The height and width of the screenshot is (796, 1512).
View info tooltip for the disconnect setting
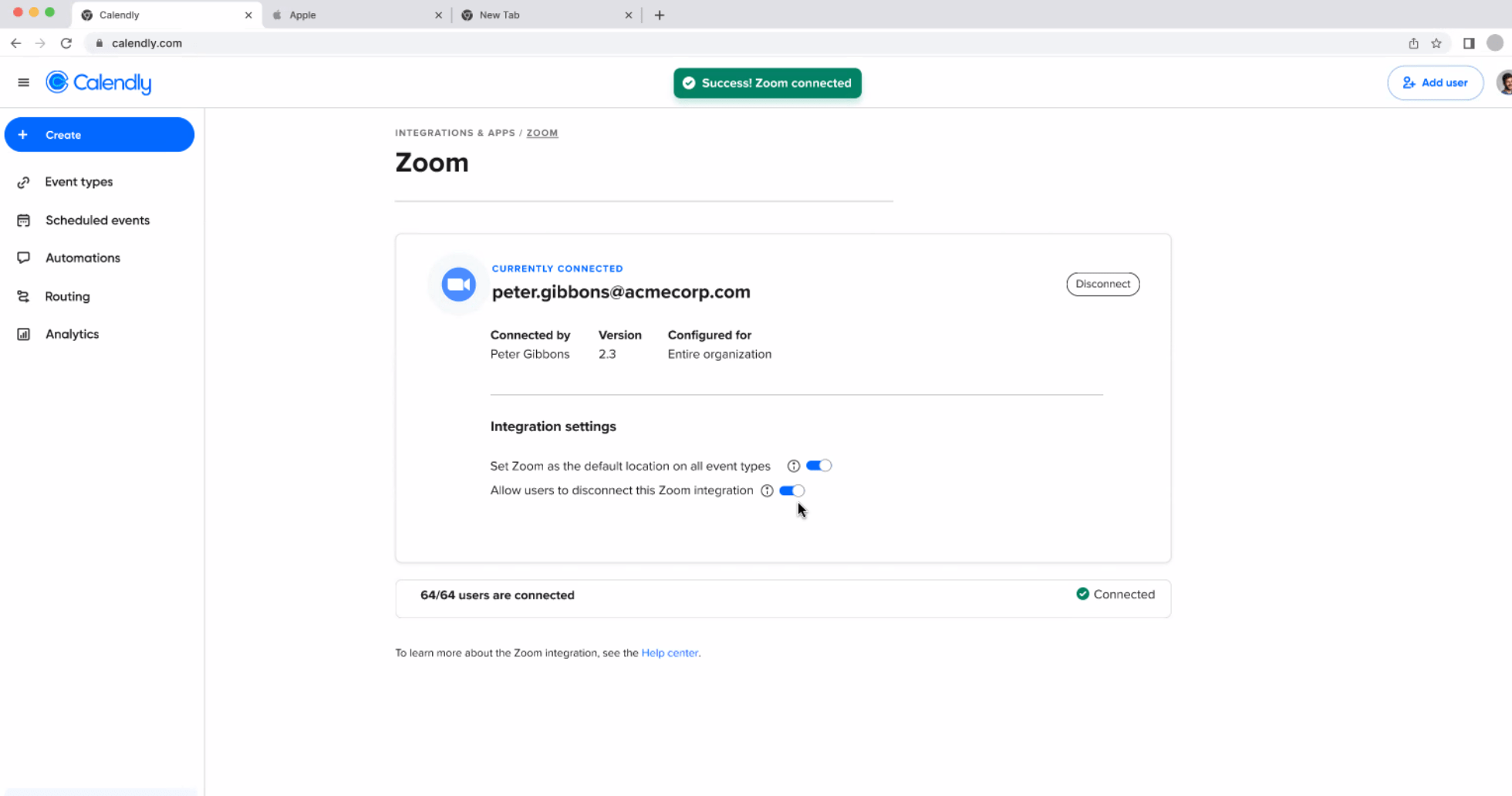[x=766, y=491]
